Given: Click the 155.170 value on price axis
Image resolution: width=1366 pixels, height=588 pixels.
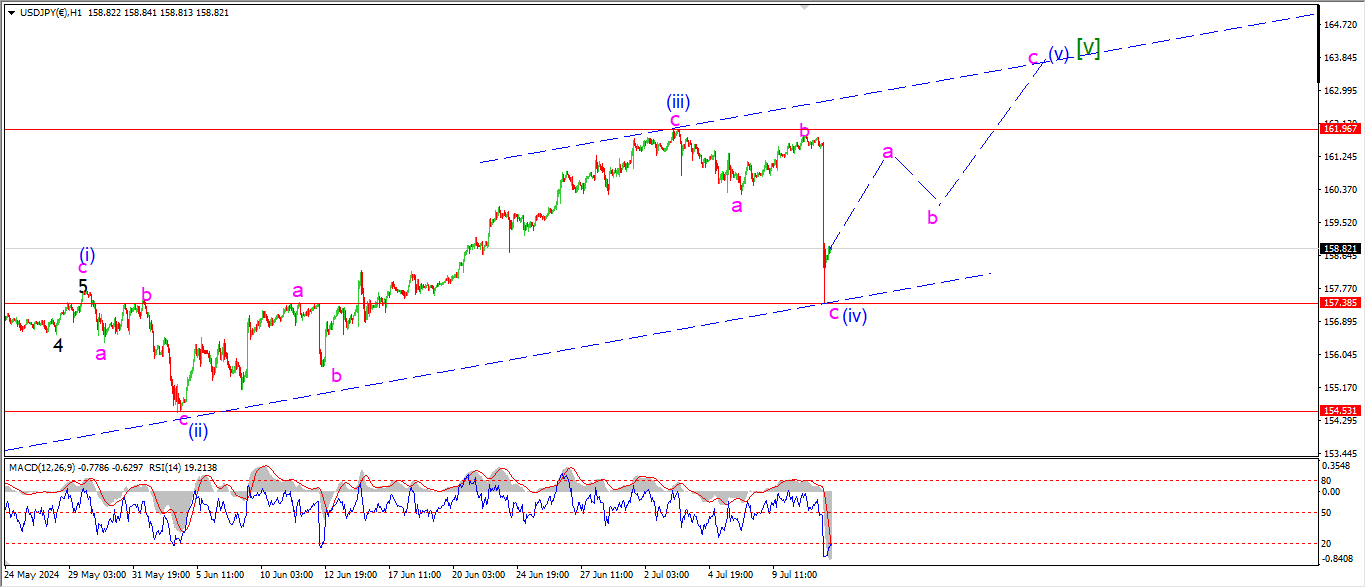Looking at the screenshot, I should [1339, 388].
